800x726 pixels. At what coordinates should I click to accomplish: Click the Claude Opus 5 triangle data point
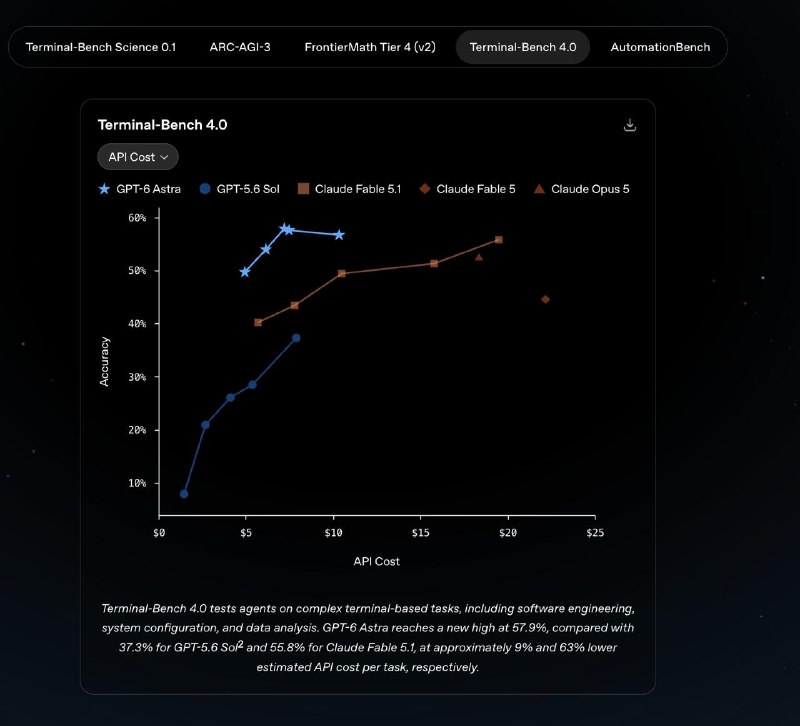(x=479, y=257)
